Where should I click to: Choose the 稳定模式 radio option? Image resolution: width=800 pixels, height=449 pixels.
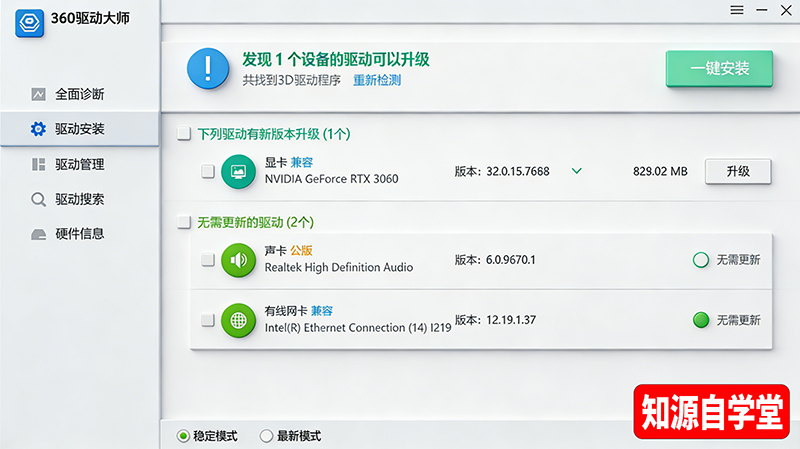coord(183,436)
